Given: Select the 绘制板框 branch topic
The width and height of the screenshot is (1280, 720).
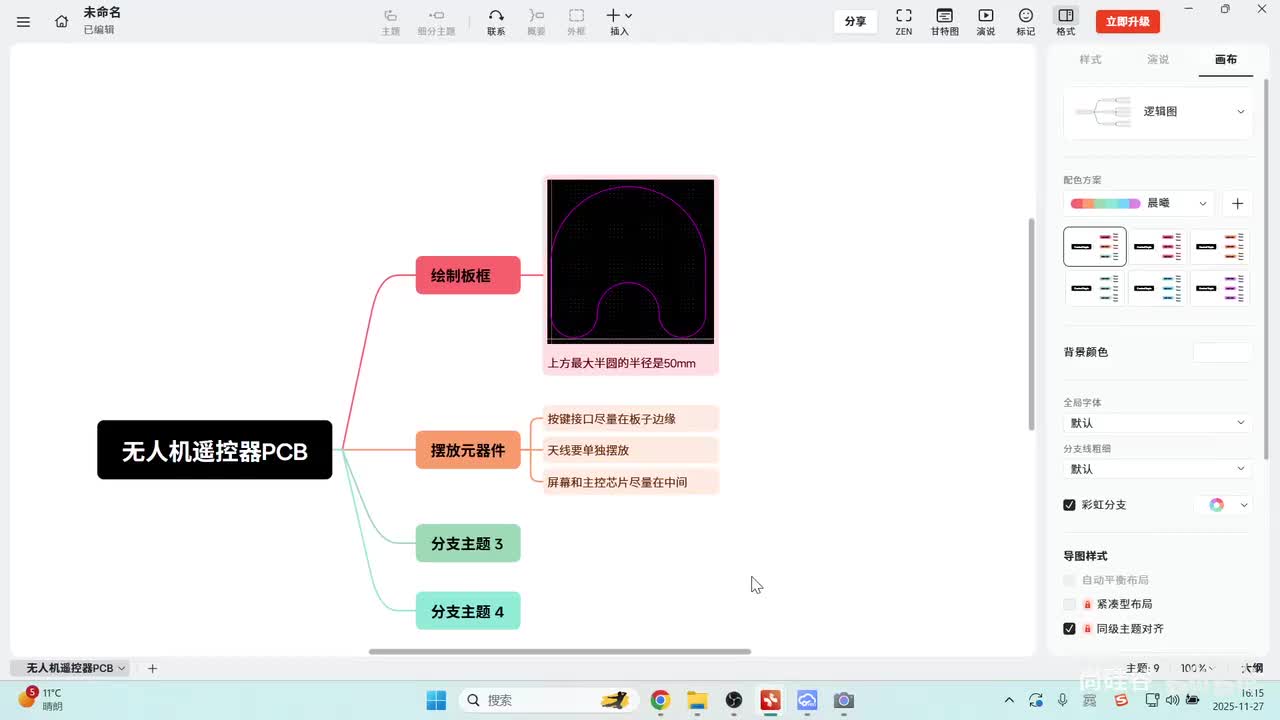Looking at the screenshot, I should [468, 275].
